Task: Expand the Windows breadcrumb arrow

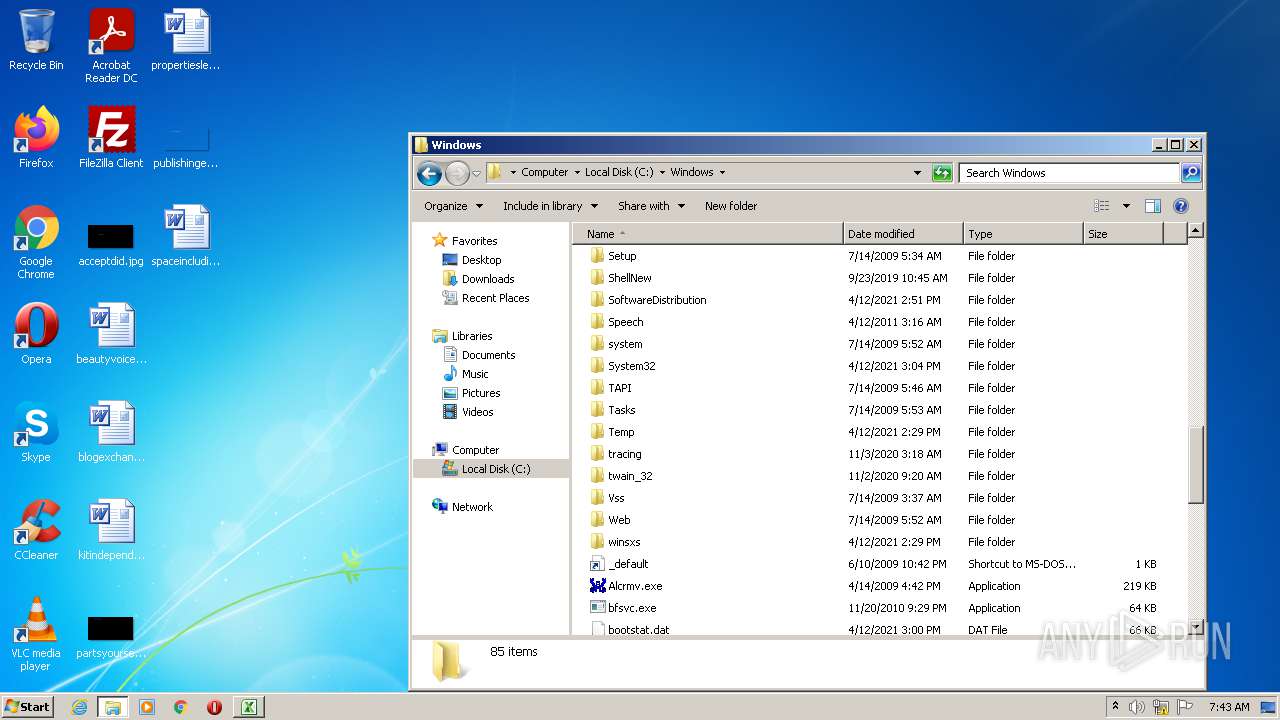Action: 722,172
